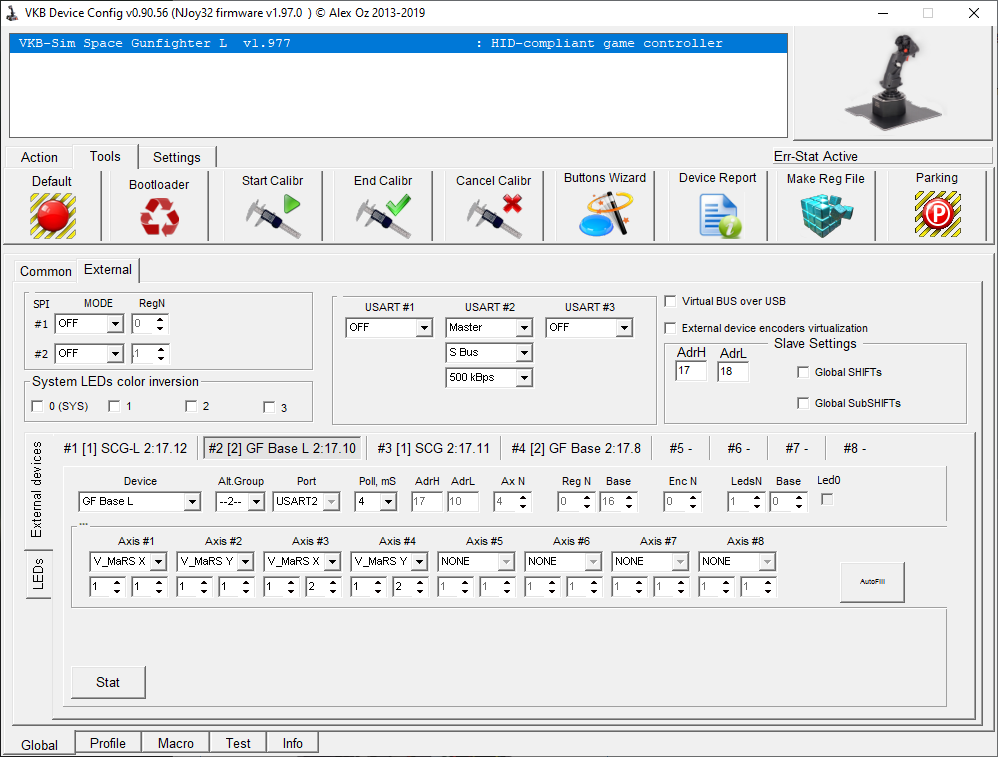Check Global SubSHIFTs option
The width and height of the screenshot is (998, 757).
[x=803, y=403]
